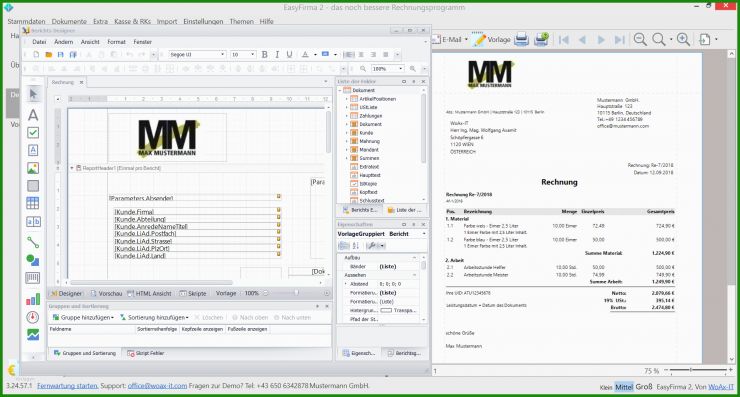Click the Fernwartung starten link
The height and width of the screenshot is (397, 740).
click(x=67, y=386)
